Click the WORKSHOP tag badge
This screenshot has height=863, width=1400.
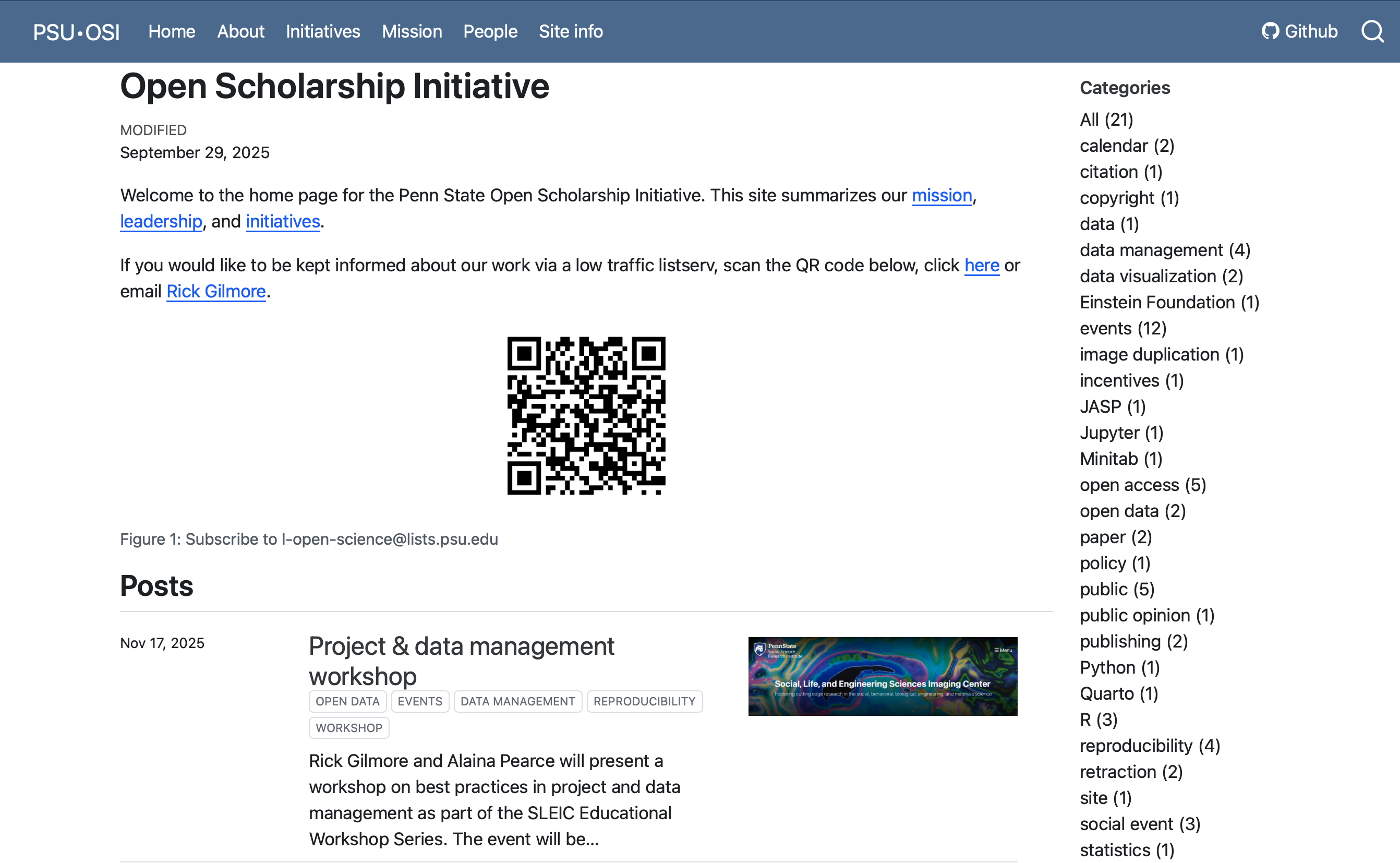pyautogui.click(x=348, y=728)
